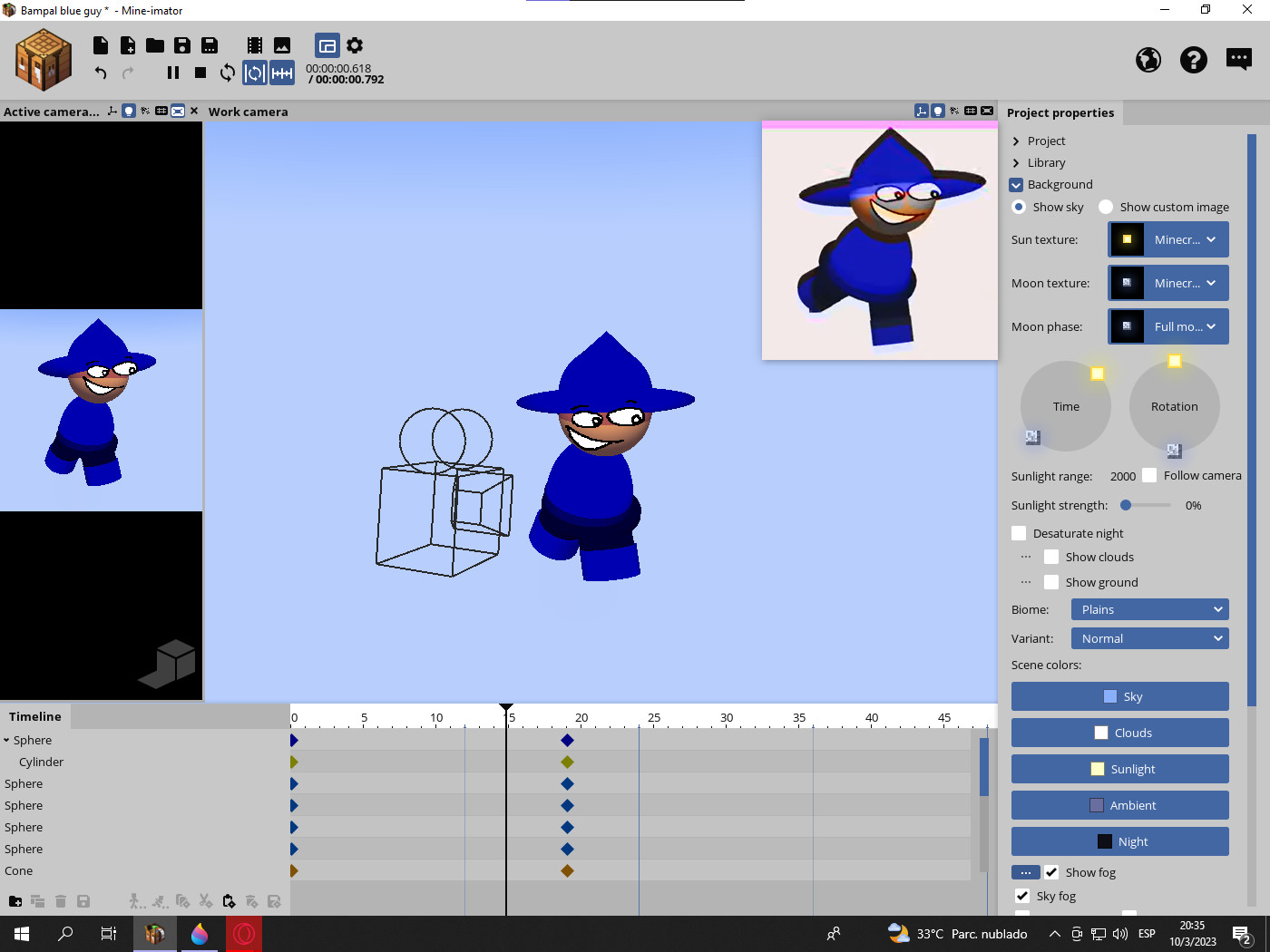Open the program settings gear
The height and width of the screenshot is (952, 1270).
pos(354,44)
